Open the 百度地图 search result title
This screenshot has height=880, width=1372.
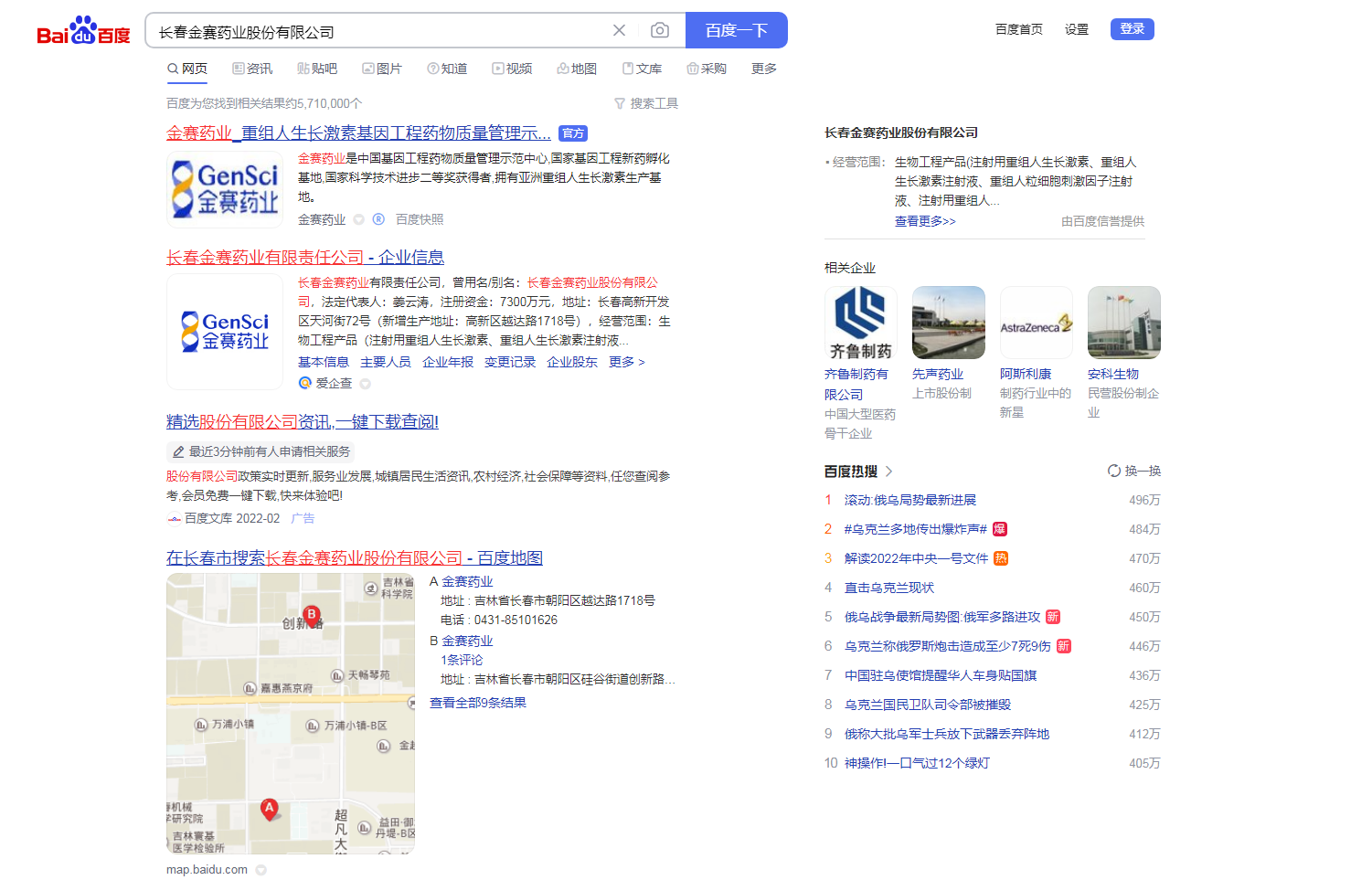[x=355, y=558]
